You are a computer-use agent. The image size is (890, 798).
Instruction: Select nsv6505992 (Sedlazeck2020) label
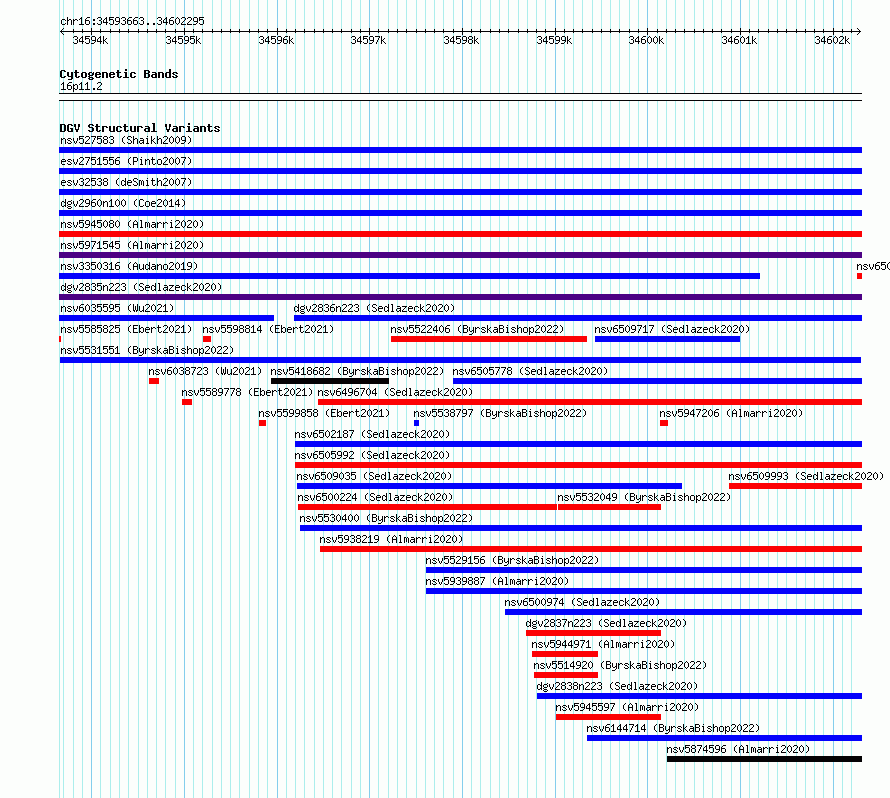(x=372, y=455)
